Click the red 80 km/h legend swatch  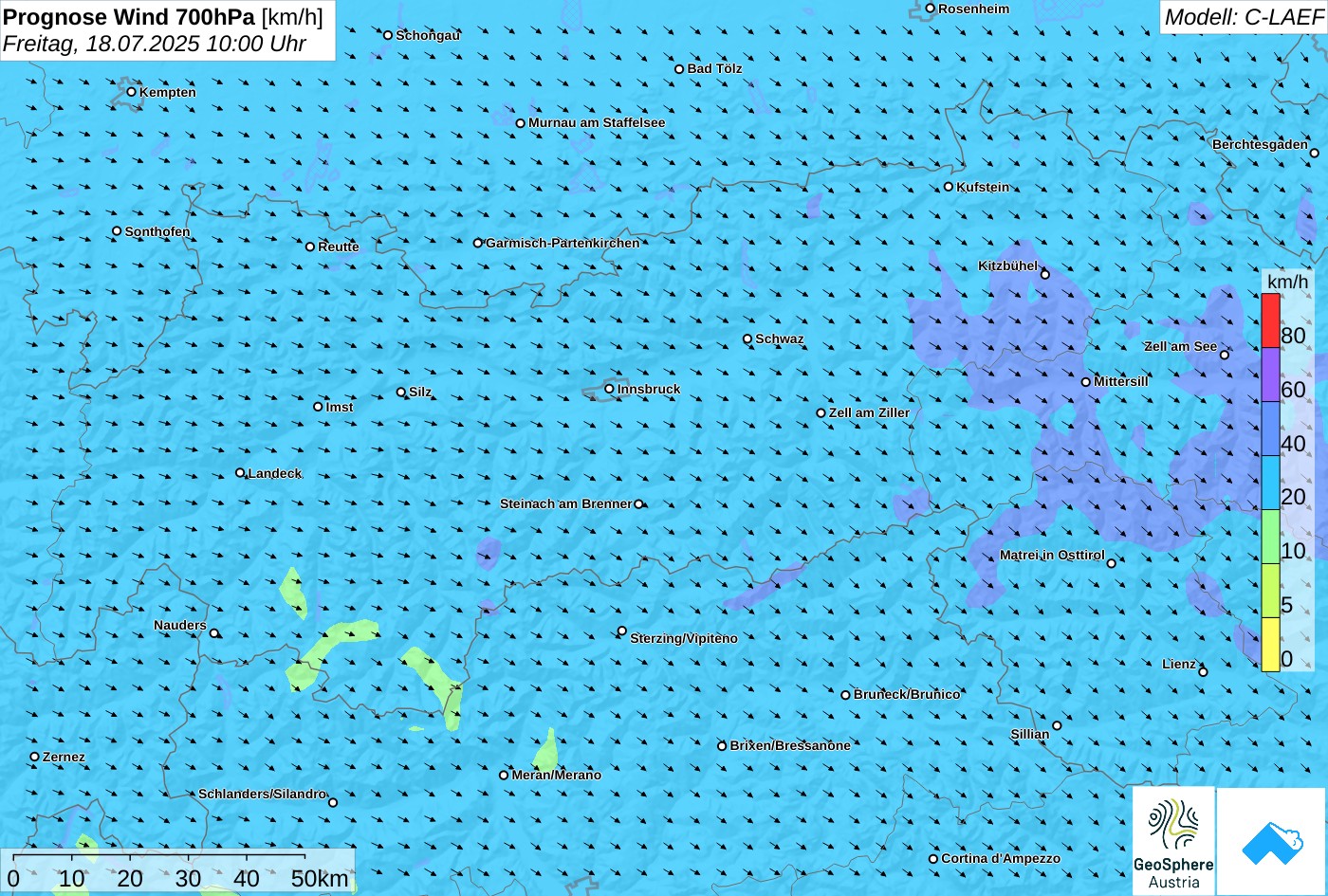(x=1270, y=321)
